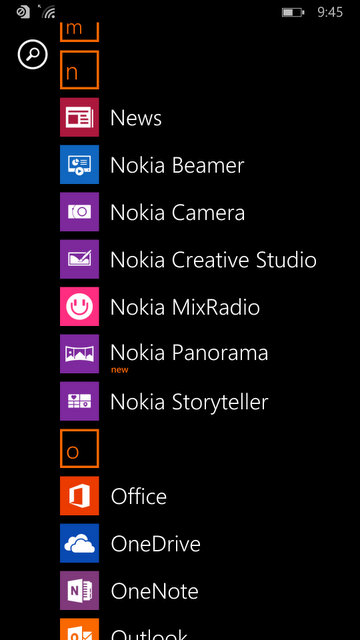Open the OneDrive cloud icon
The width and height of the screenshot is (360, 640).
point(79,543)
